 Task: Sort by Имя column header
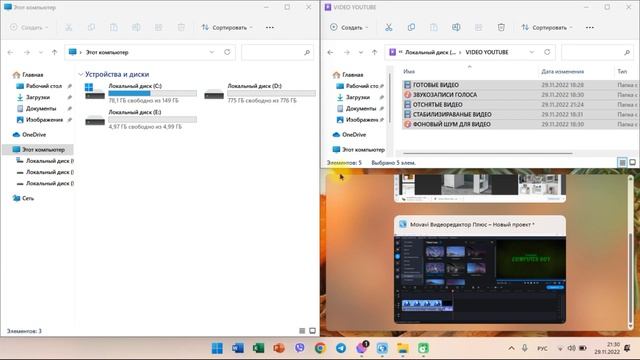tap(409, 71)
